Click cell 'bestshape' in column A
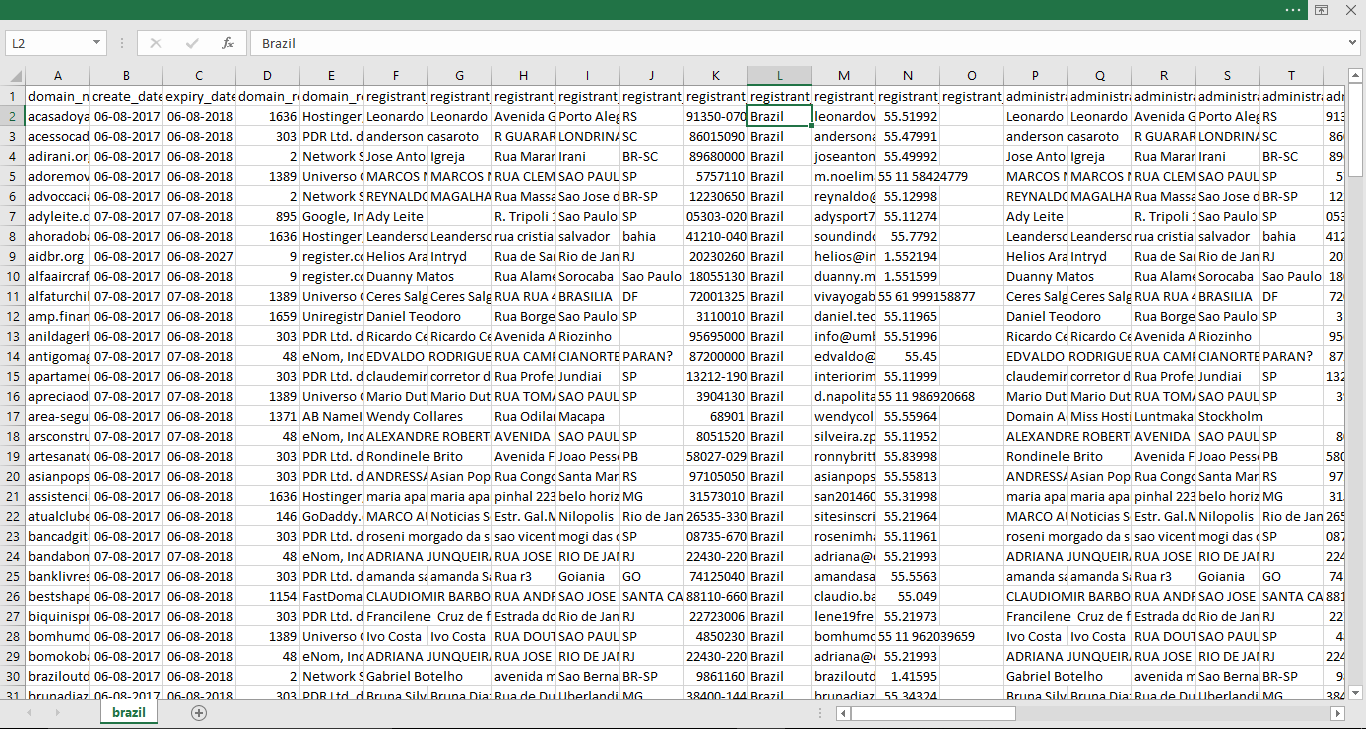Screen dimensions: 1366x729 point(57,596)
